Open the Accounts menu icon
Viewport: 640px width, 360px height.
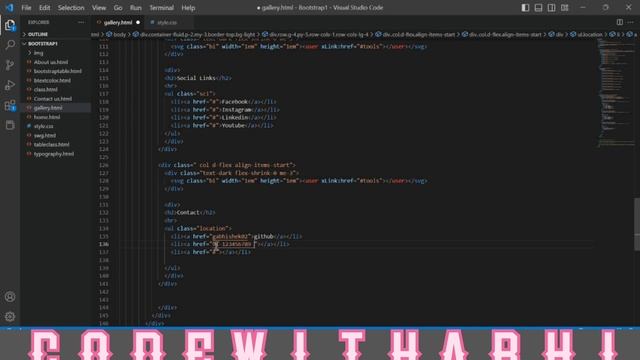click(10, 297)
